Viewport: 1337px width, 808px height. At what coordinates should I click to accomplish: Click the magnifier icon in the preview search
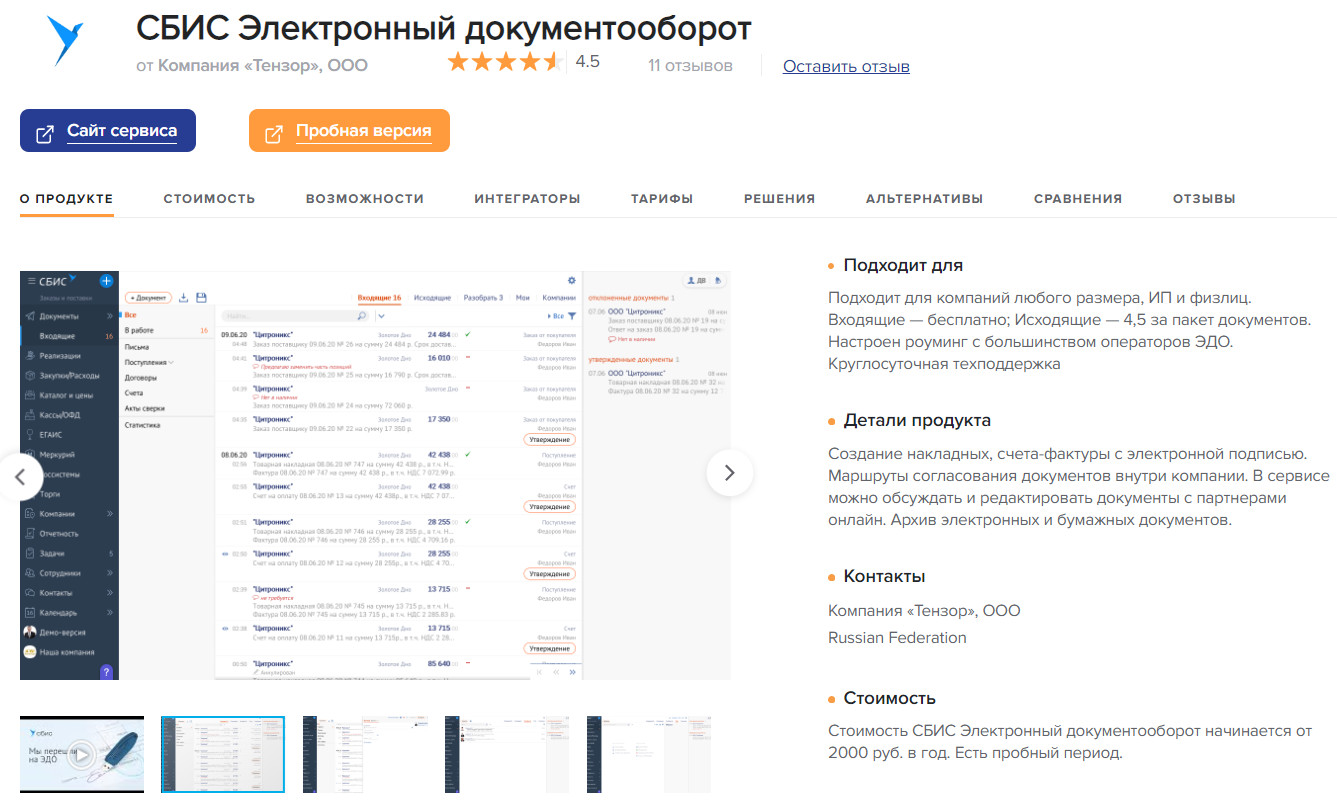[x=362, y=316]
